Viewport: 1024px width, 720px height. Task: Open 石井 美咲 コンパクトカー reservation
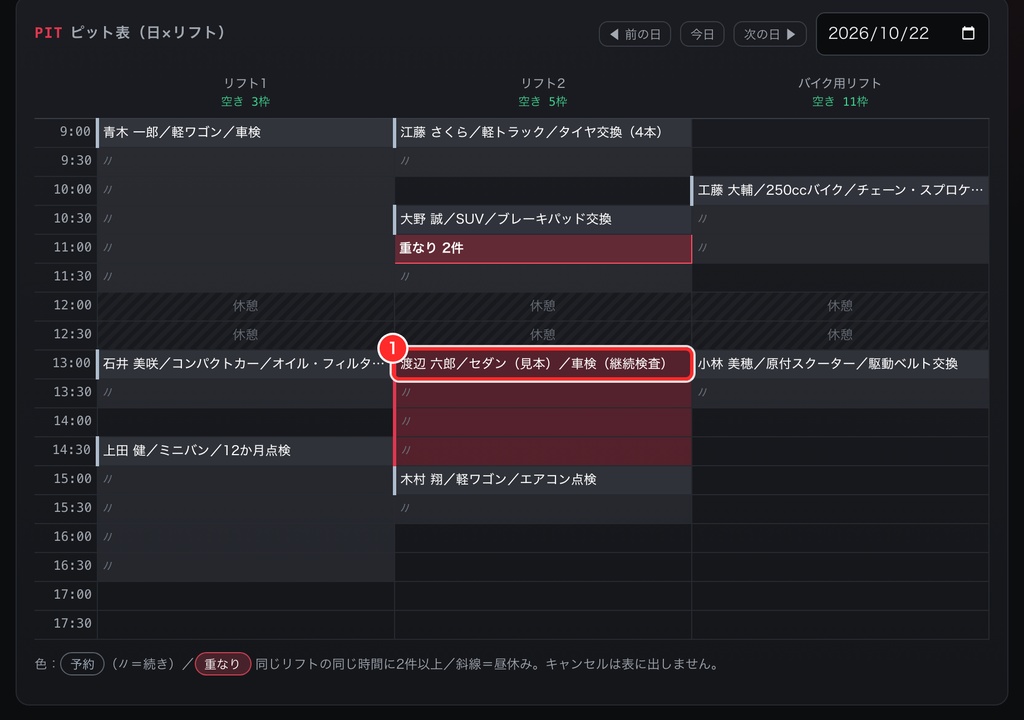246,364
